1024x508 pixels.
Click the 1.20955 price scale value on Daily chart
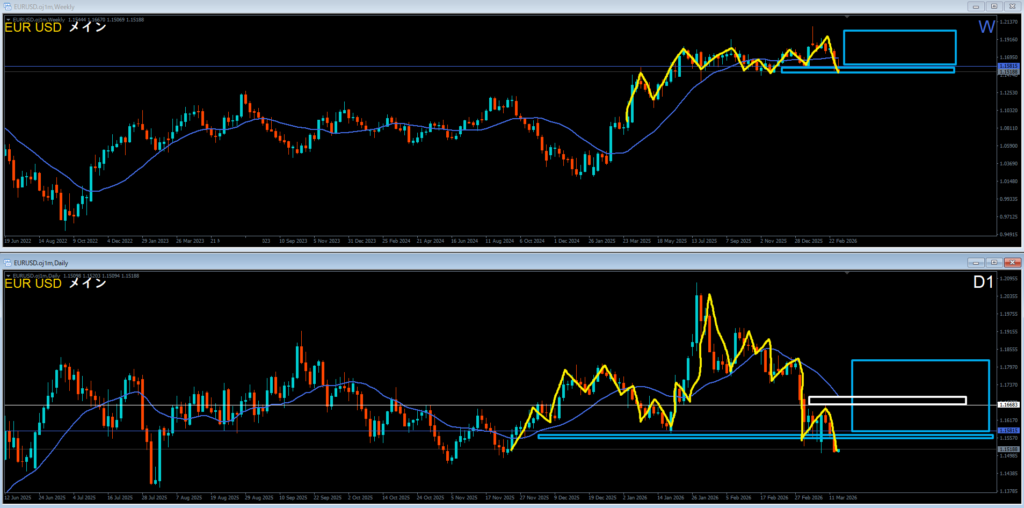click(x=1007, y=279)
